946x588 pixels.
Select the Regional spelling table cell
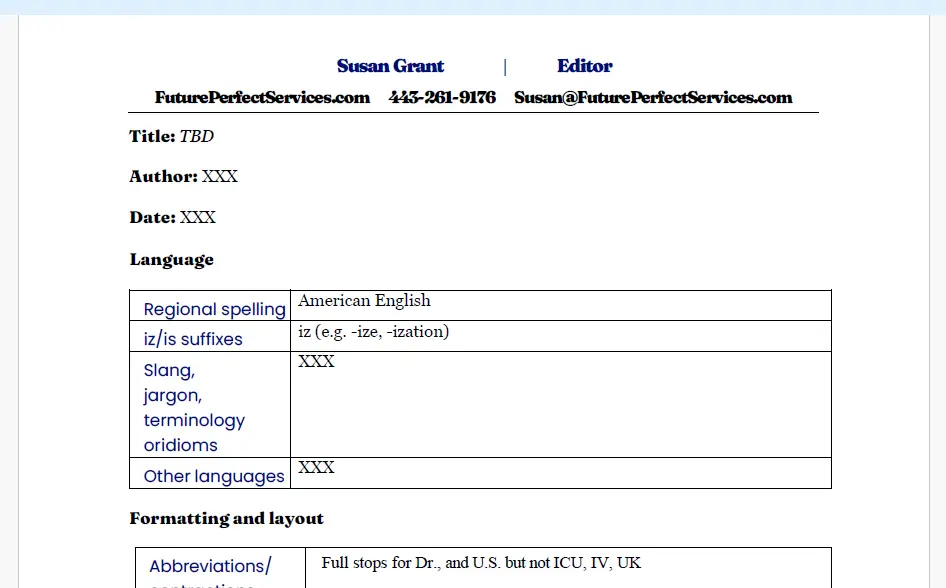pyautogui.click(x=214, y=309)
